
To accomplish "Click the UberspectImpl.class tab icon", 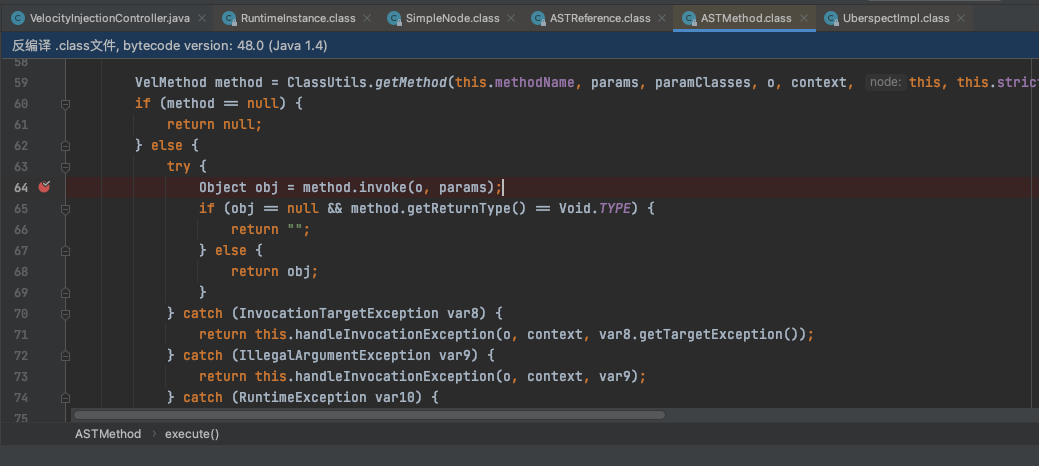I will [x=832, y=18].
